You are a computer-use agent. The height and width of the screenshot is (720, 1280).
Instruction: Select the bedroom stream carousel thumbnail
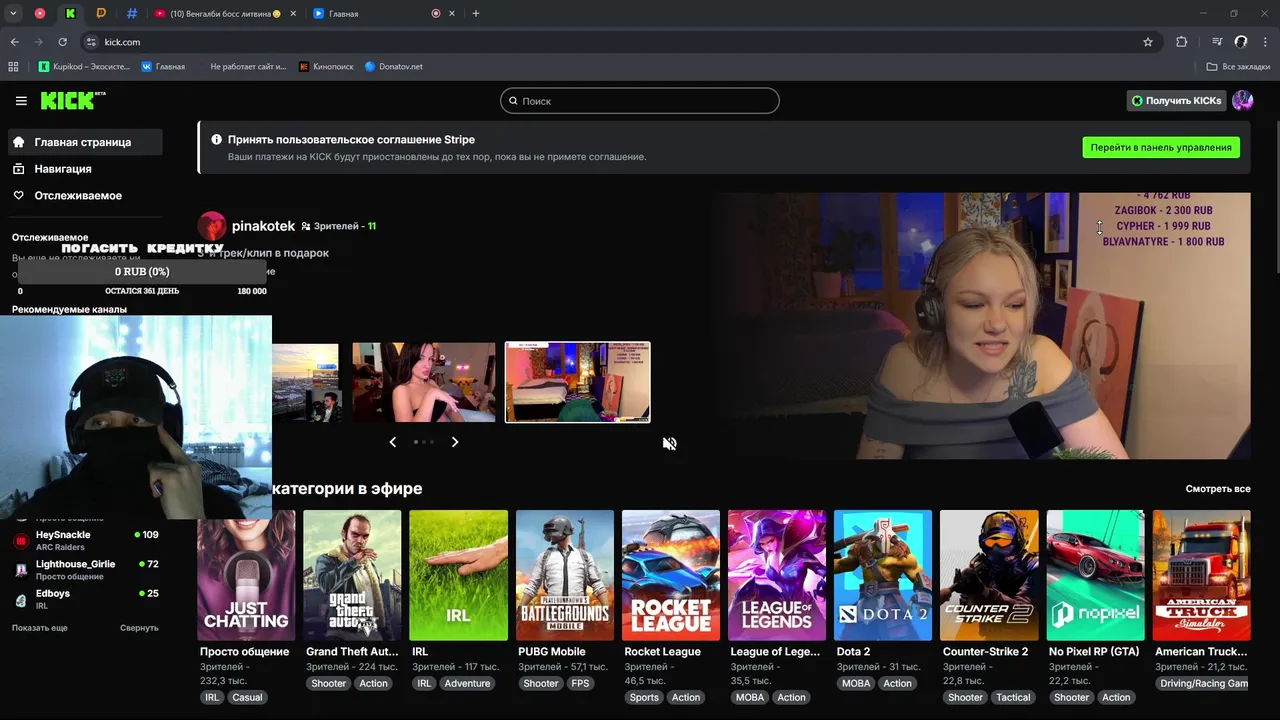[577, 382]
